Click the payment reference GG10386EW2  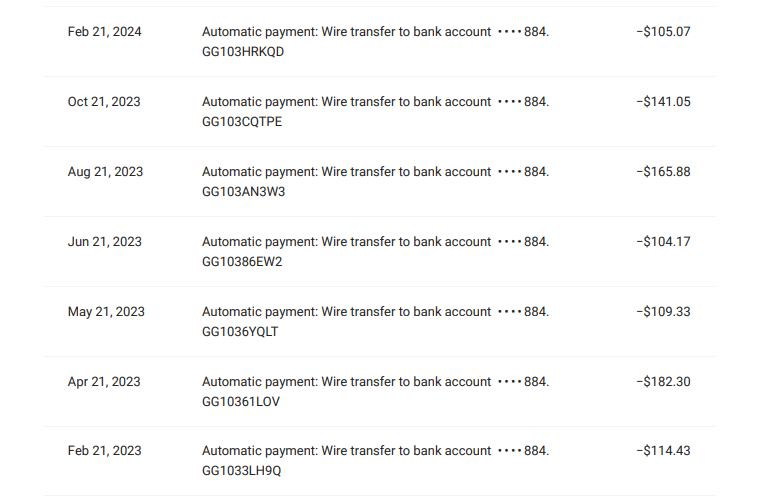pos(242,262)
